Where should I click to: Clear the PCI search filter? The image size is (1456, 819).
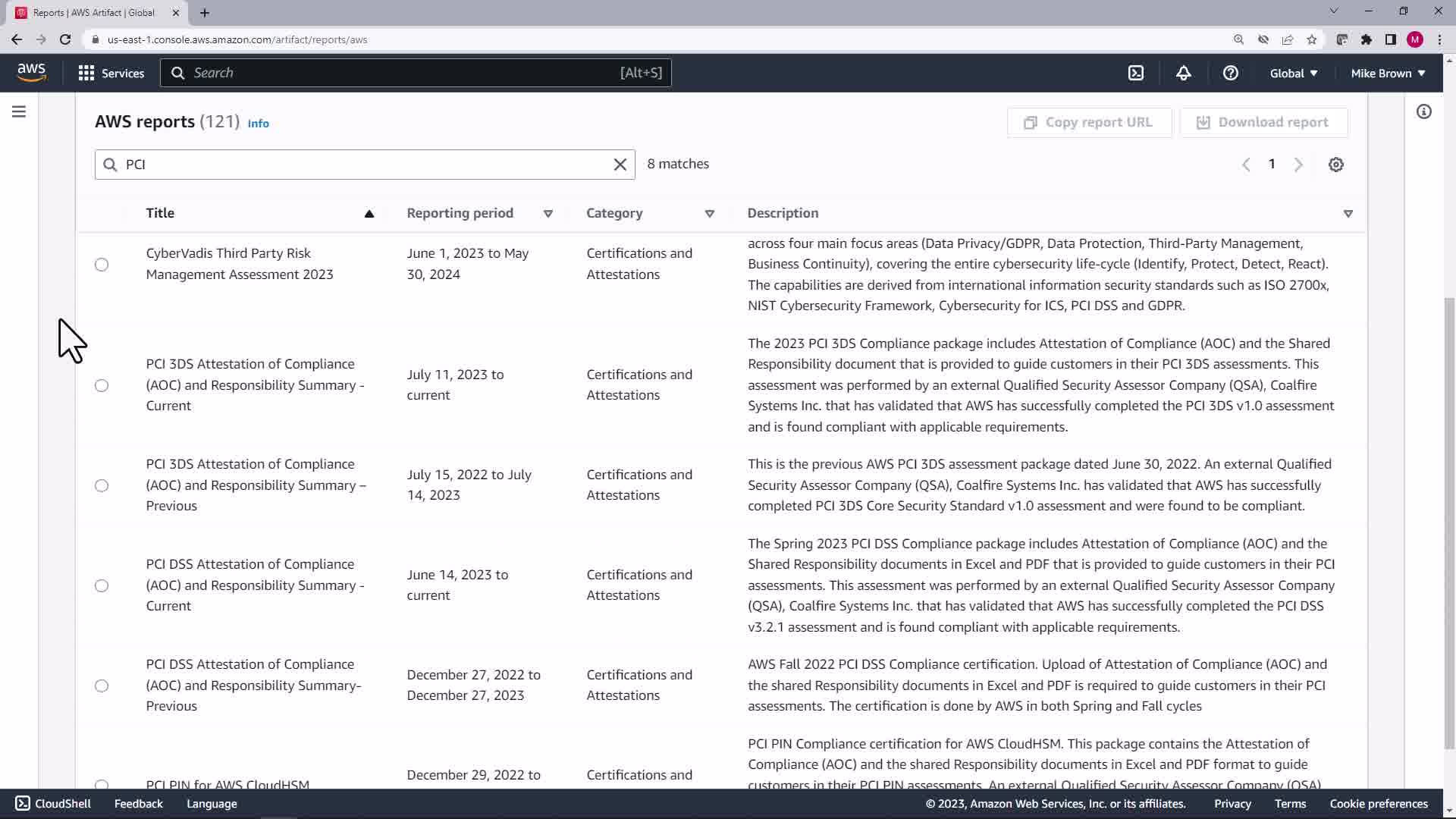(620, 165)
